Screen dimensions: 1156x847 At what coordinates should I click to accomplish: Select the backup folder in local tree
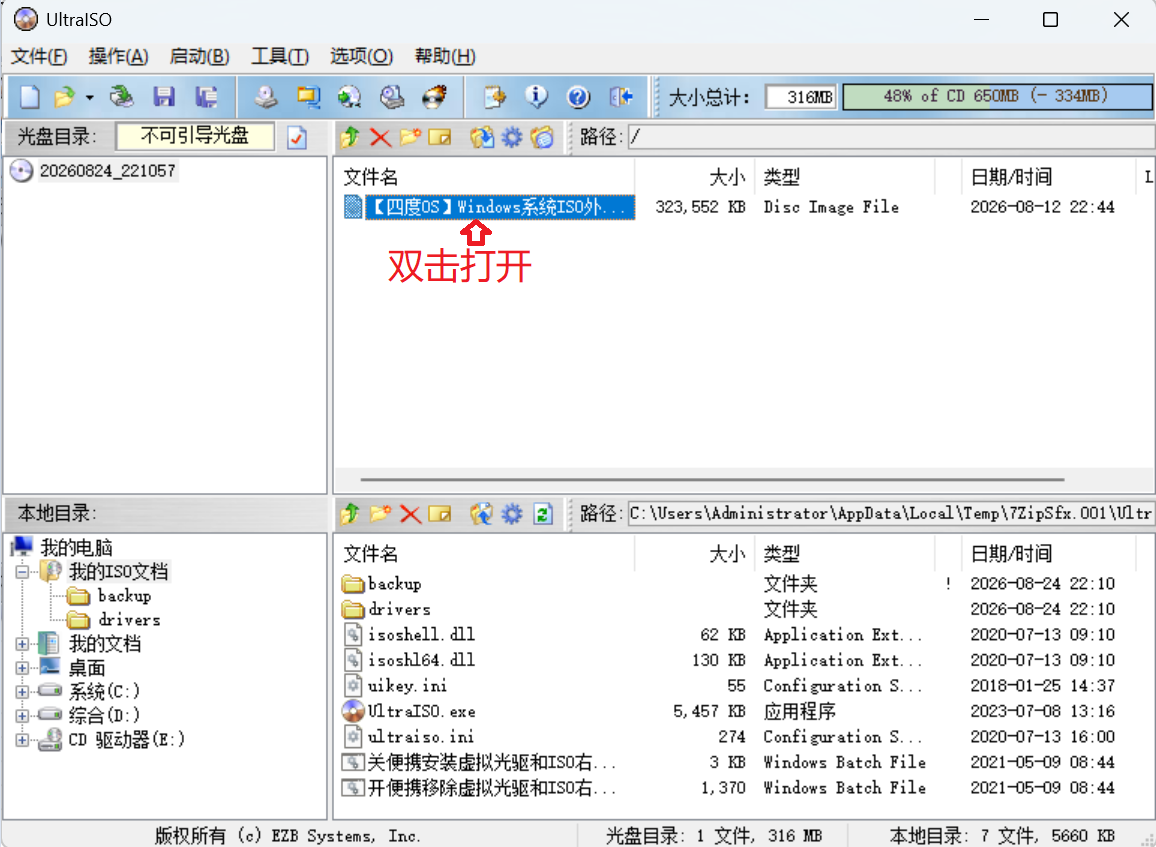(124, 596)
